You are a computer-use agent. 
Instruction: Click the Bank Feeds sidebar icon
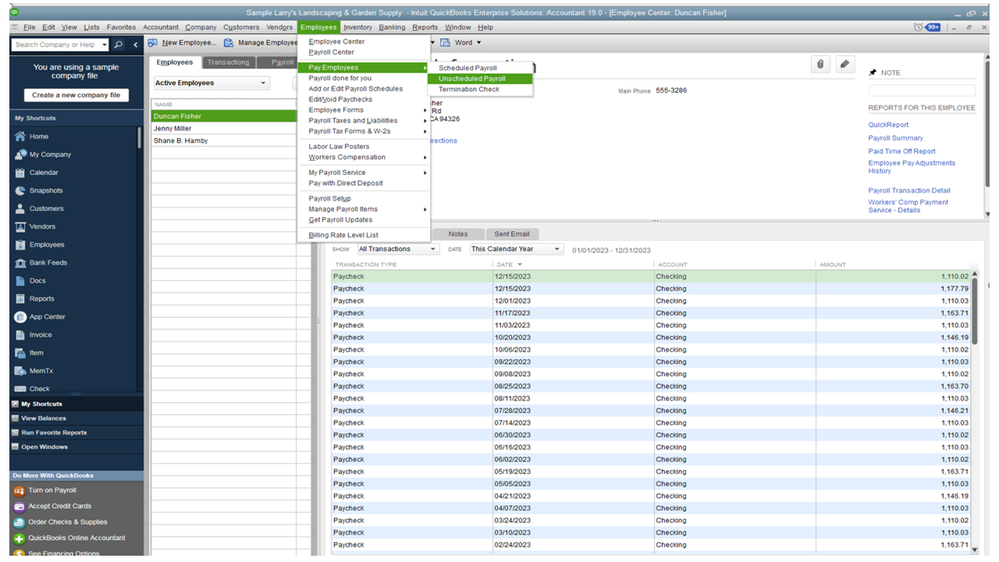[x=21, y=263]
